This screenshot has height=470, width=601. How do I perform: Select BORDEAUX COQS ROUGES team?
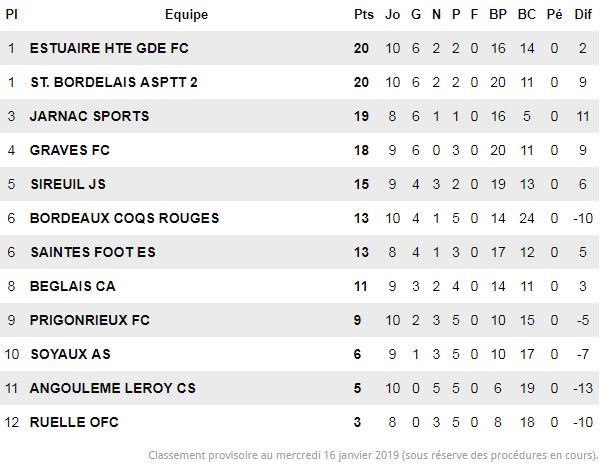[x=125, y=218]
